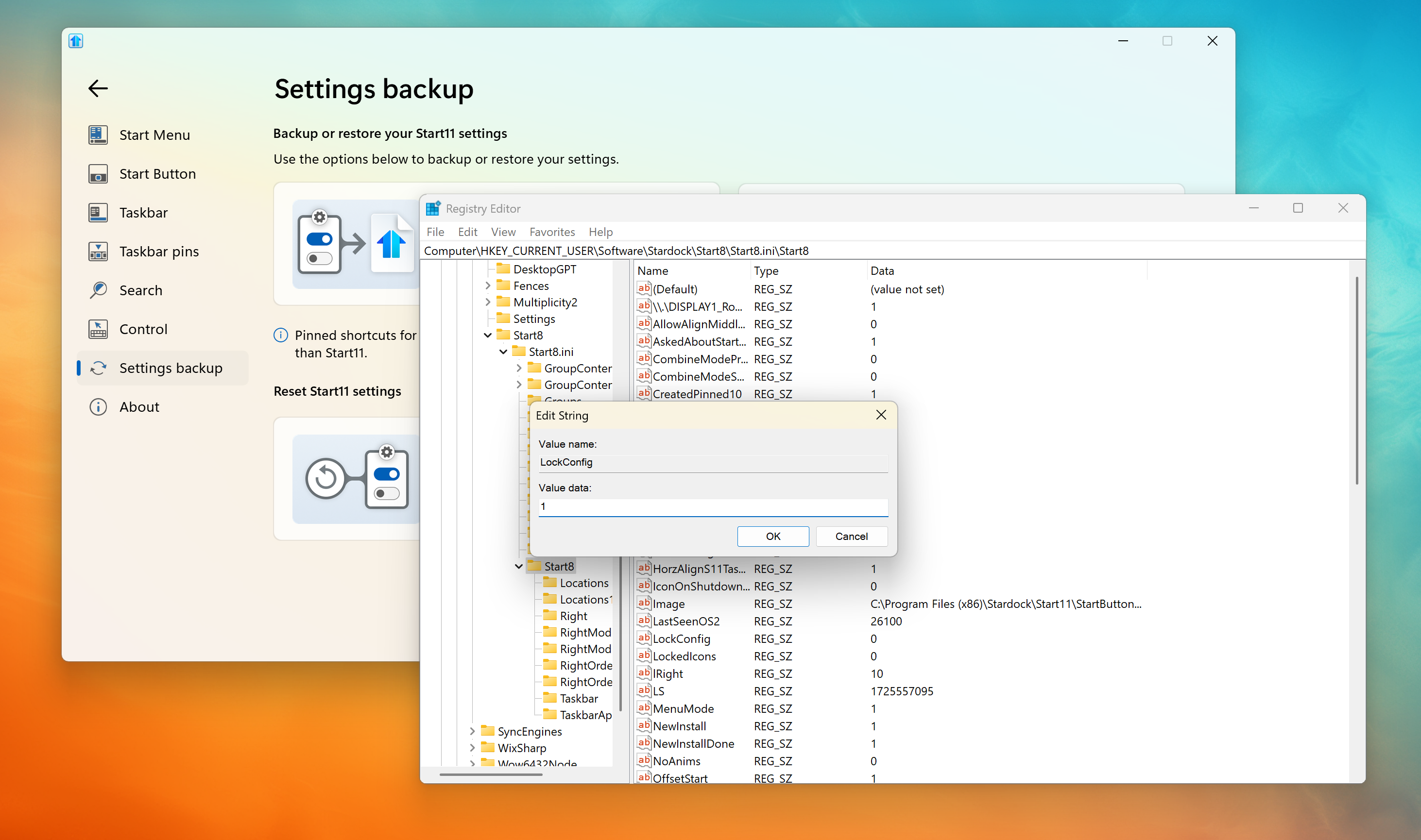
Task: Expand the WixSharp registry key
Action: pyautogui.click(x=472, y=748)
